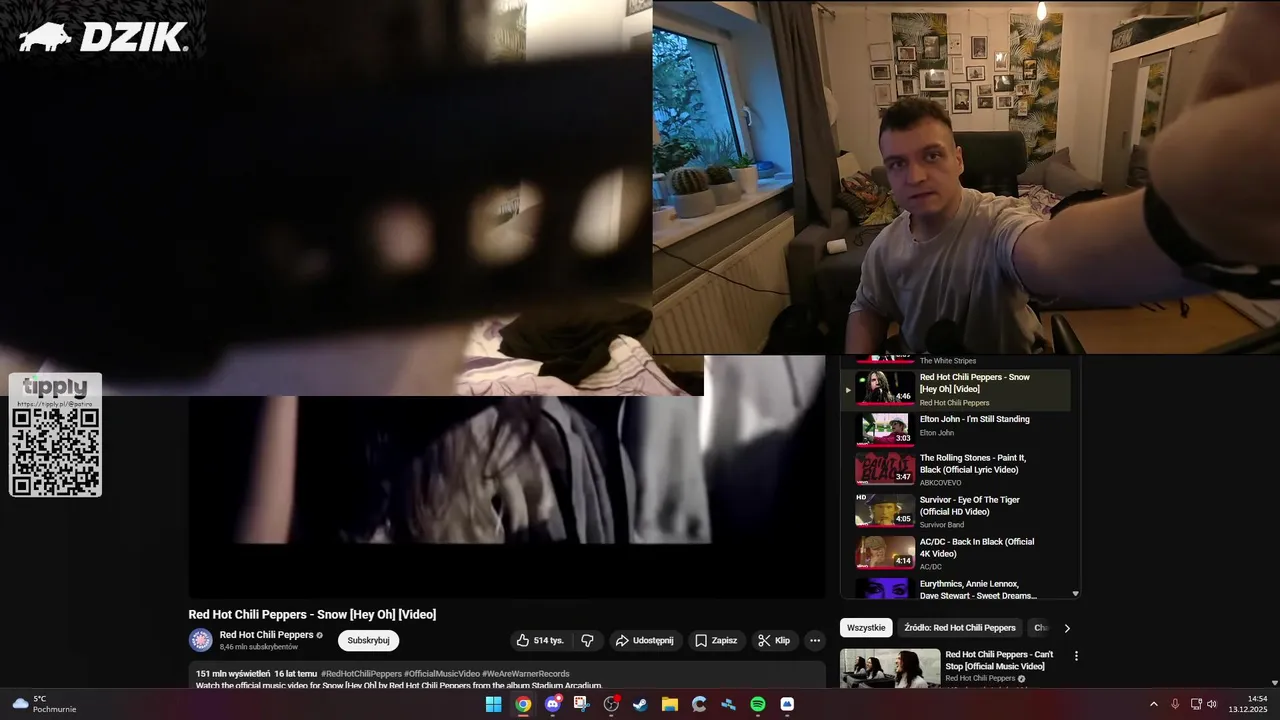This screenshot has height=720, width=1280.
Task: Open Spotify from the taskbar
Action: 758,704
